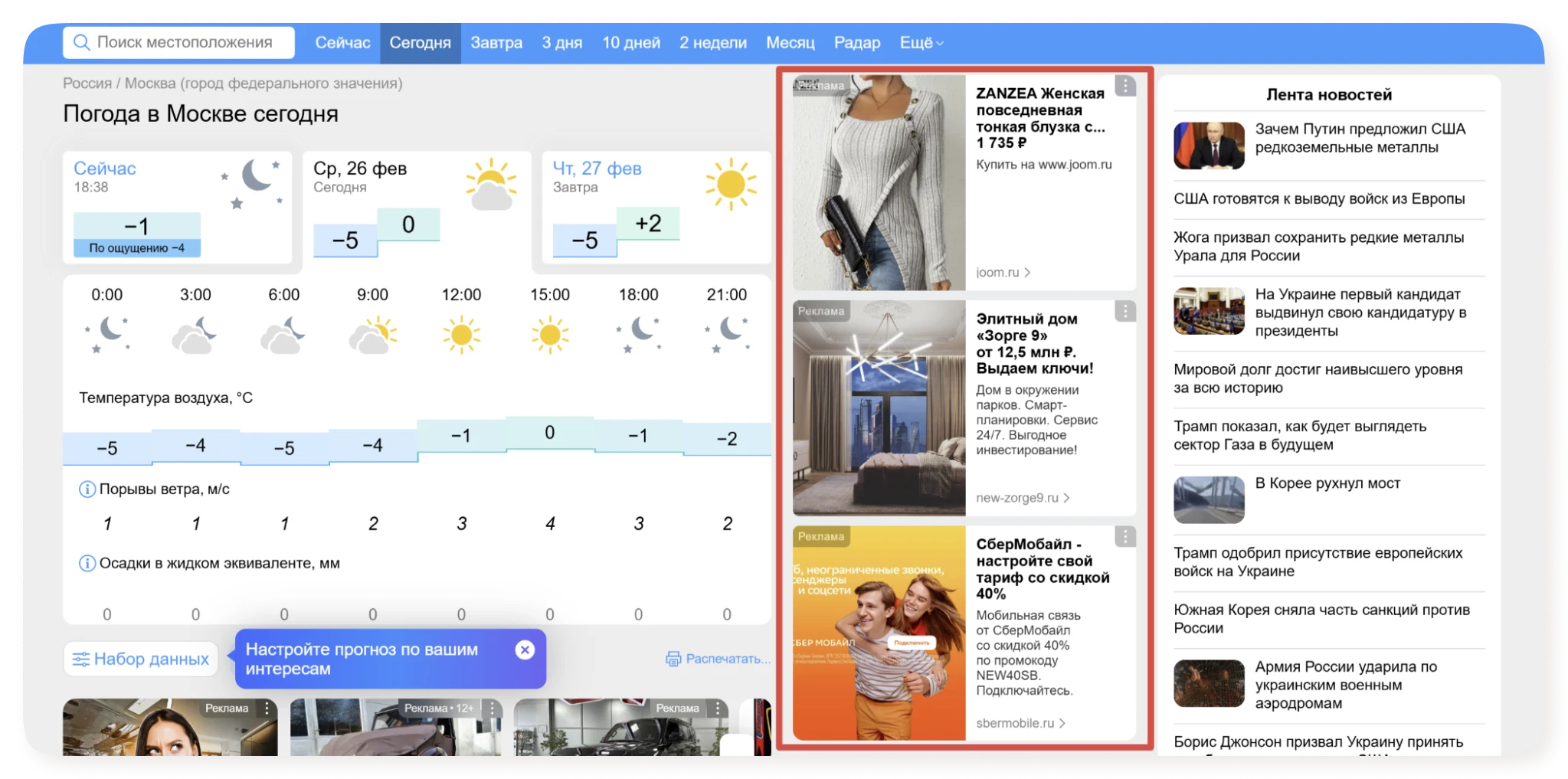Open the 3 дня forecast tab

coord(561,43)
